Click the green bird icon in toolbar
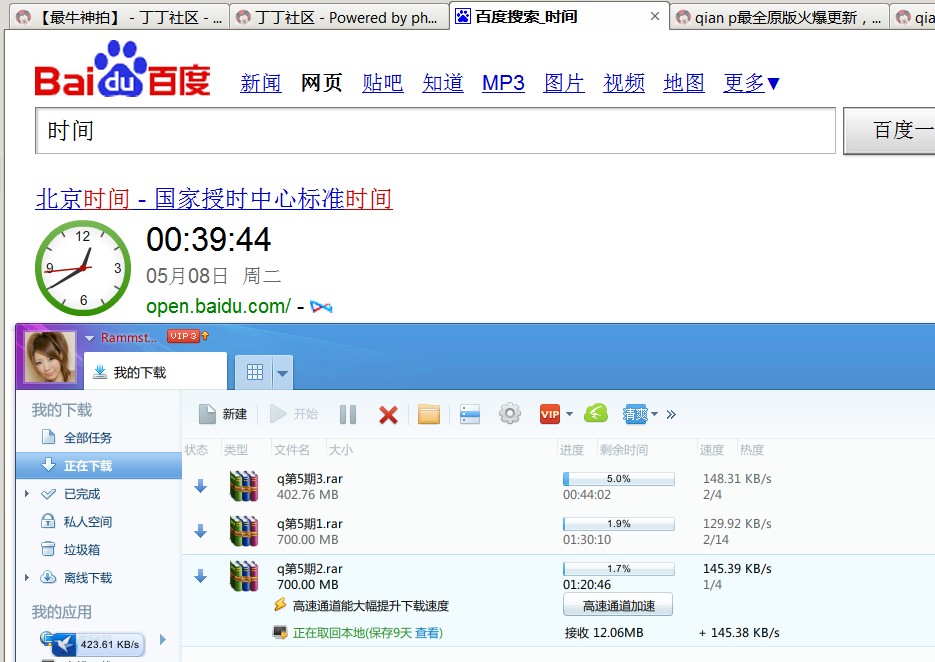The height and width of the screenshot is (662, 935). (596, 414)
